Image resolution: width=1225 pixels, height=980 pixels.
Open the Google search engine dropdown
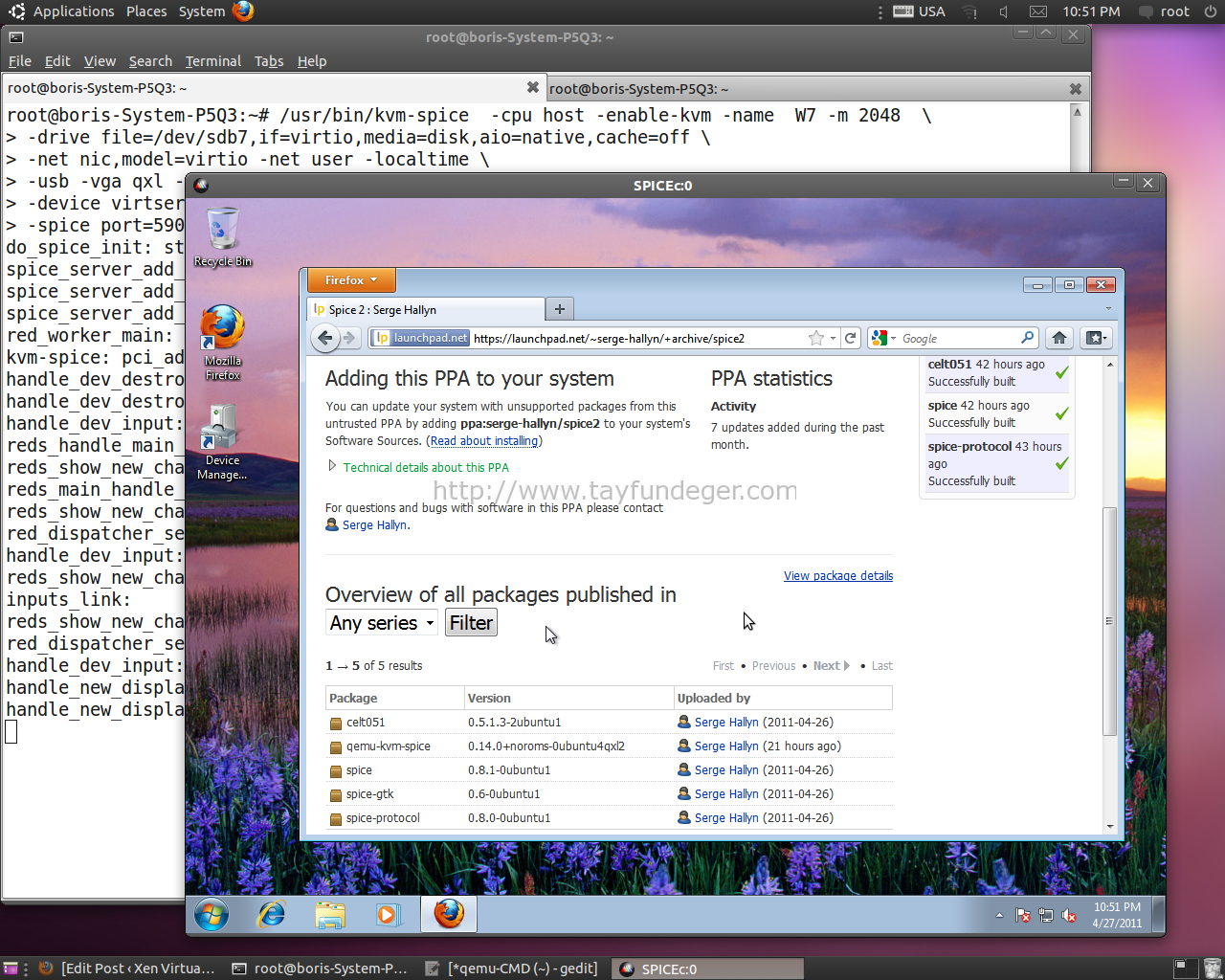pos(883,338)
